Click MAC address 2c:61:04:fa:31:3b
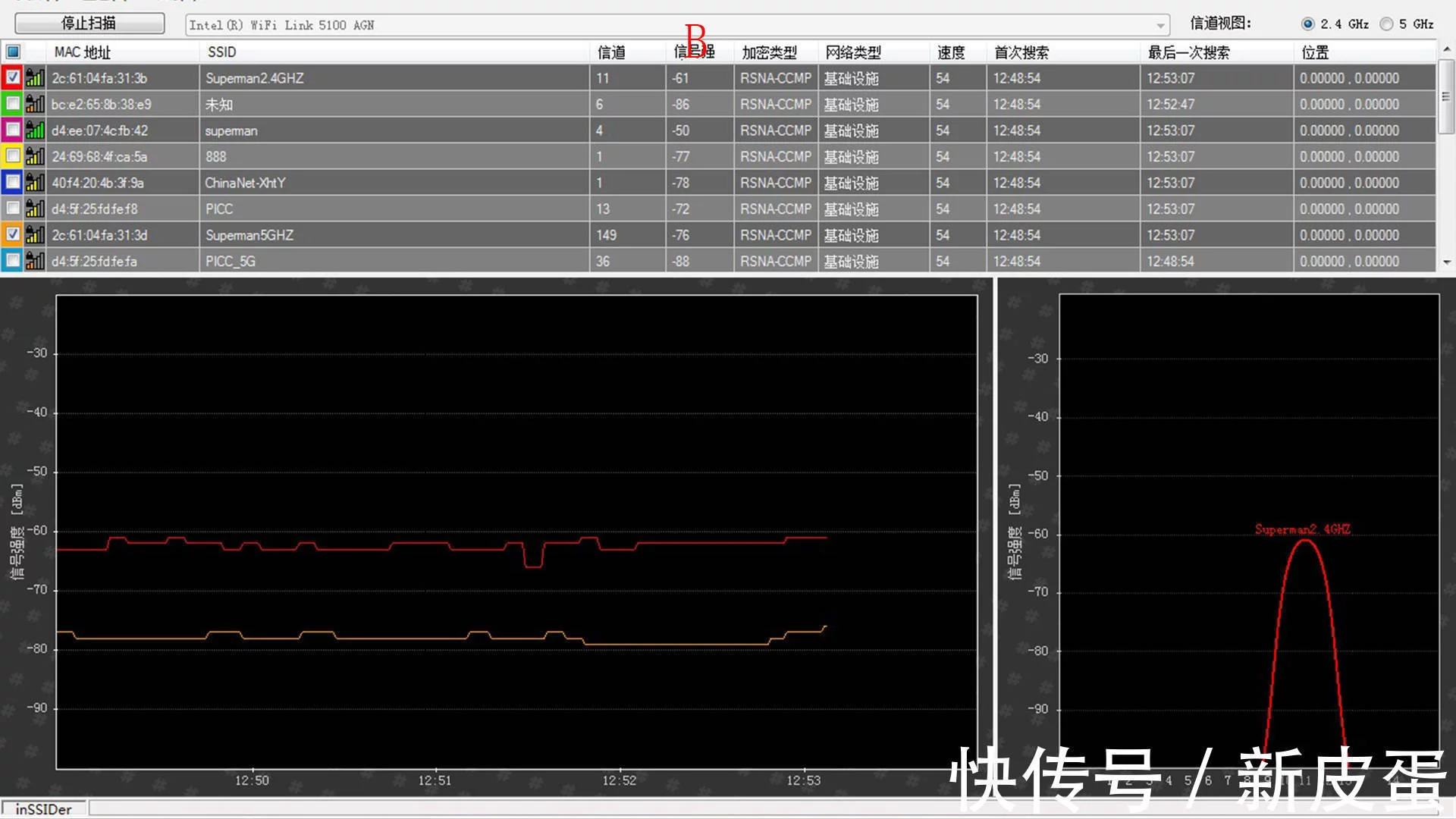Viewport: 1456px width, 819px height. [99, 78]
